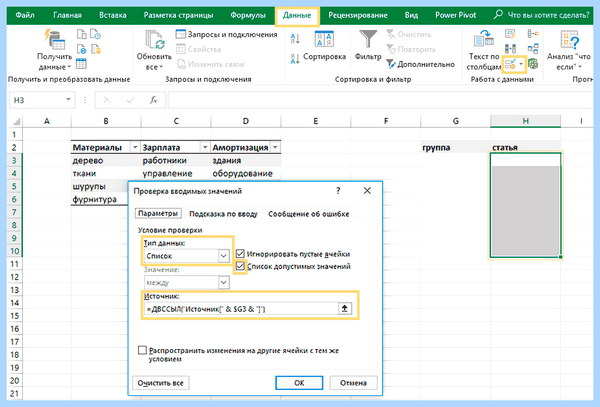Click the Отмена button
The height and width of the screenshot is (407, 600).
353,383
